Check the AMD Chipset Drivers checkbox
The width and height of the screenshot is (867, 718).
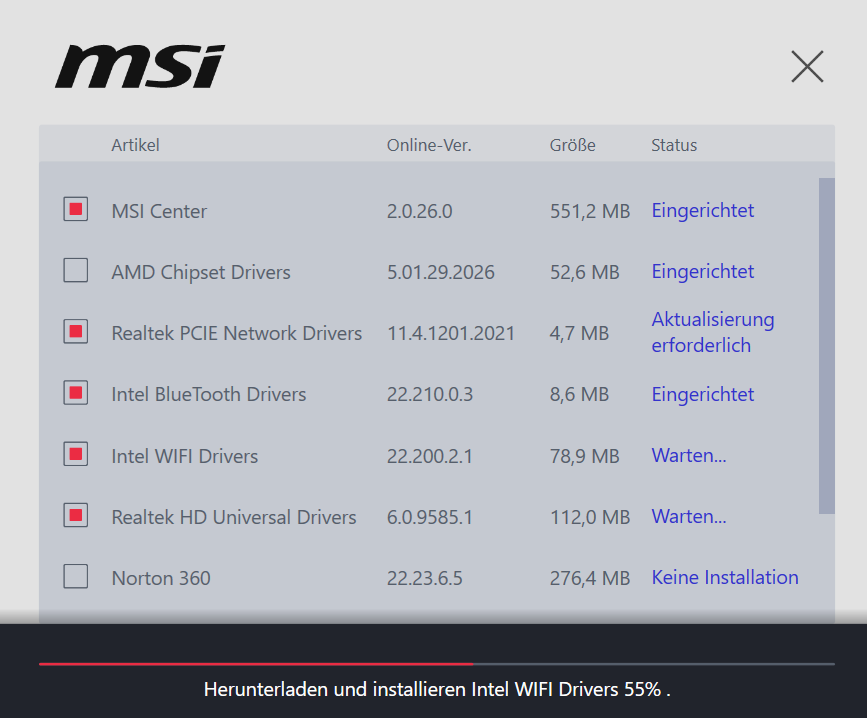point(76,270)
